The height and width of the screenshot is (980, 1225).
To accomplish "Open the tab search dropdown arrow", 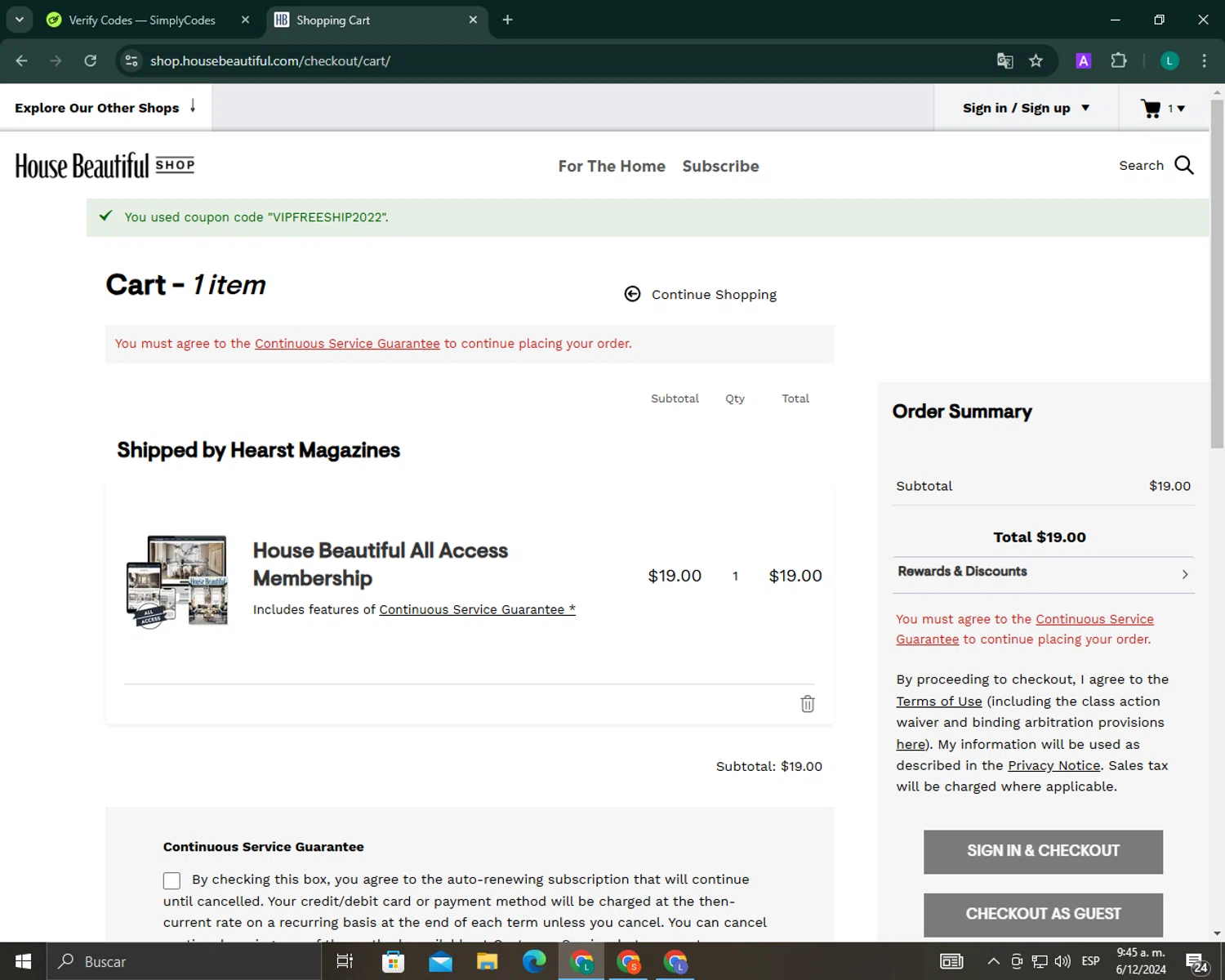I will pyautogui.click(x=20, y=20).
